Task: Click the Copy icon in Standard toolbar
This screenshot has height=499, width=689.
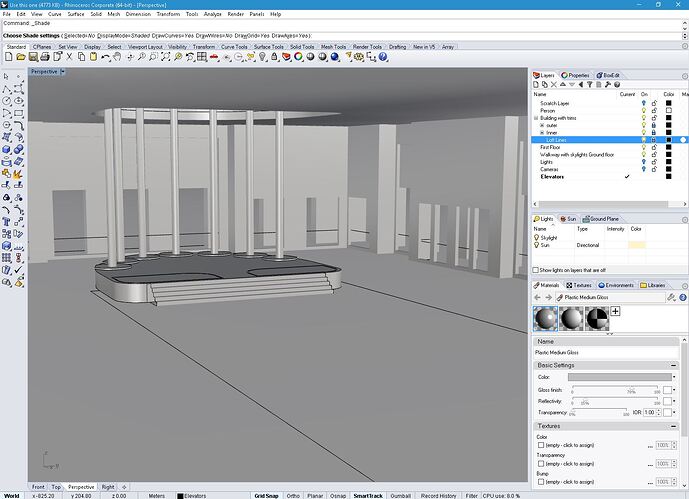Action: [81, 57]
